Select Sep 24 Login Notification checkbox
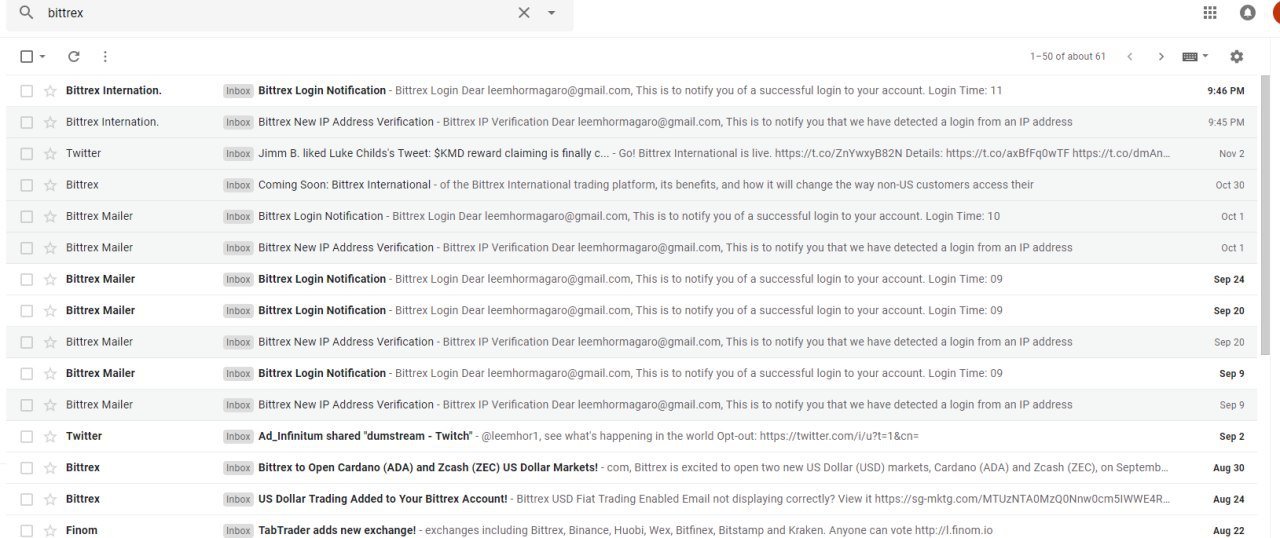Viewport: 1280px width, 538px height. click(27, 279)
